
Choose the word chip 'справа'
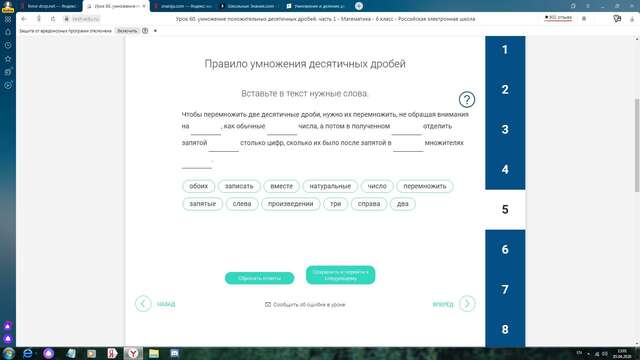tap(369, 204)
